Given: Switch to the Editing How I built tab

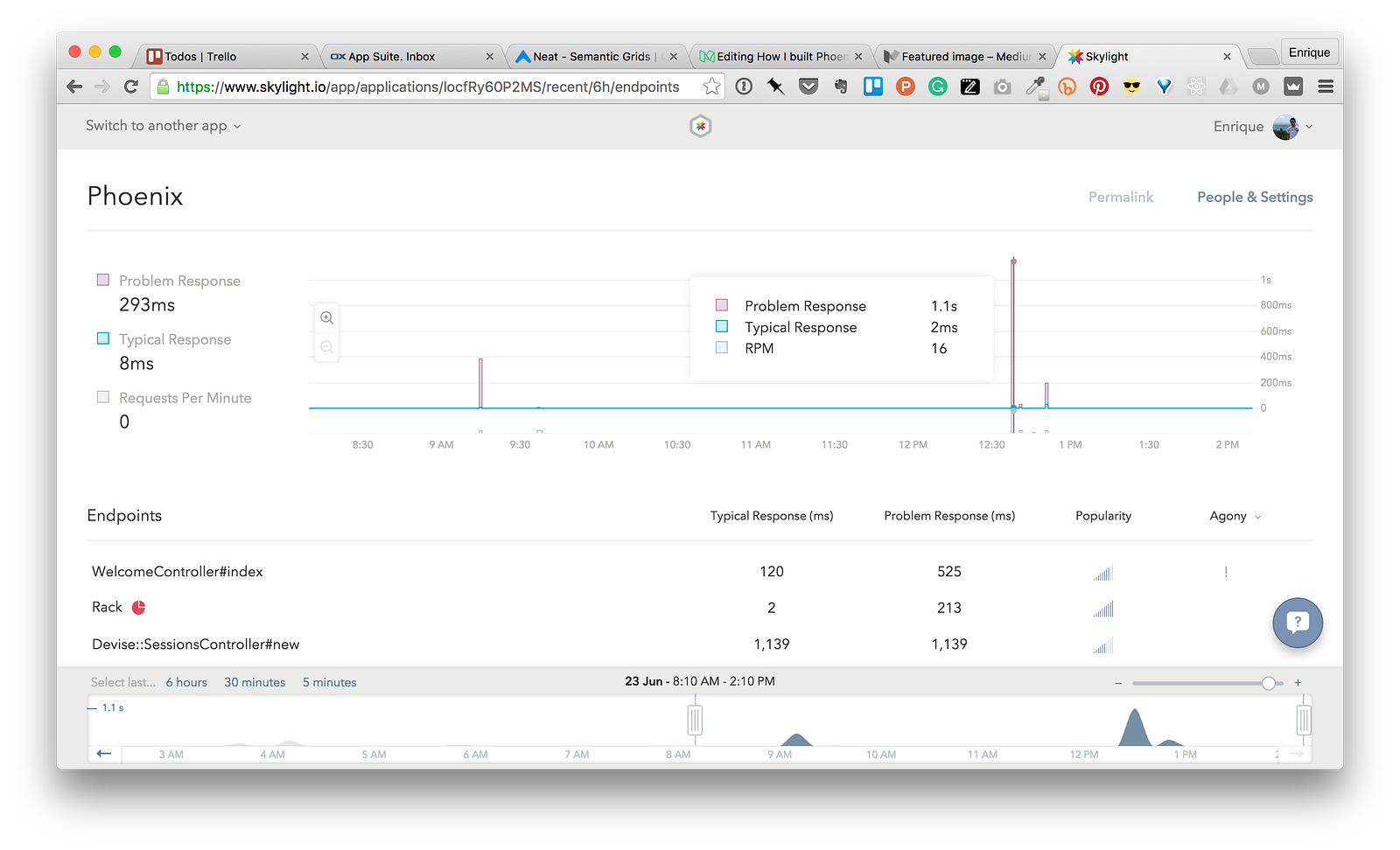Looking at the screenshot, I should (780, 56).
